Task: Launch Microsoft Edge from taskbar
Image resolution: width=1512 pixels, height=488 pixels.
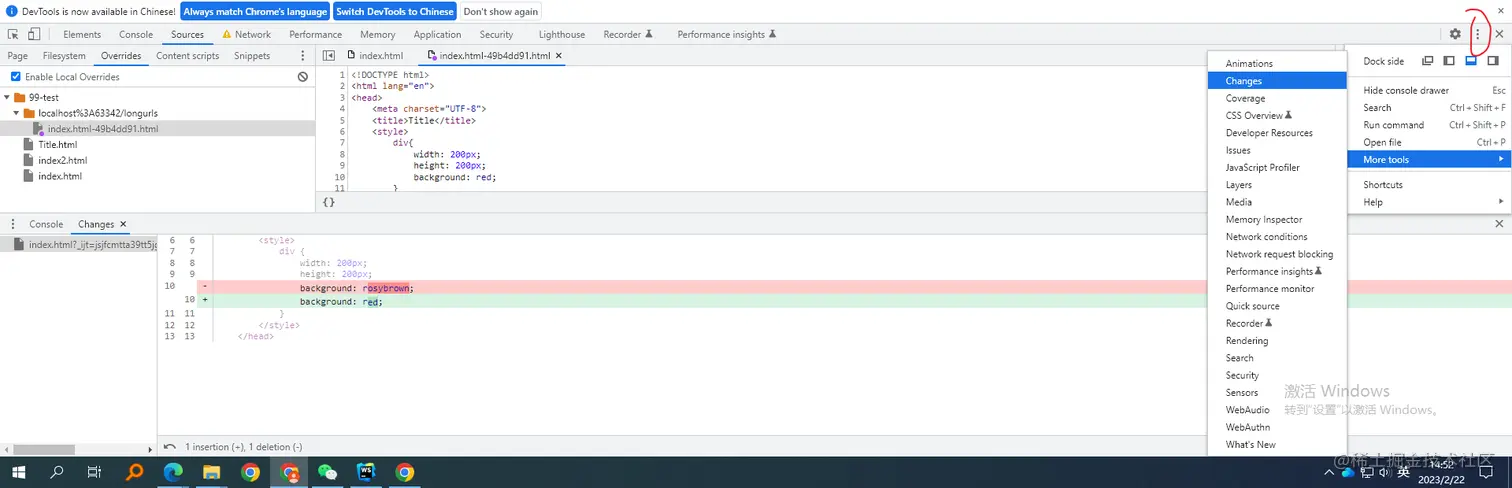Action: [173, 472]
